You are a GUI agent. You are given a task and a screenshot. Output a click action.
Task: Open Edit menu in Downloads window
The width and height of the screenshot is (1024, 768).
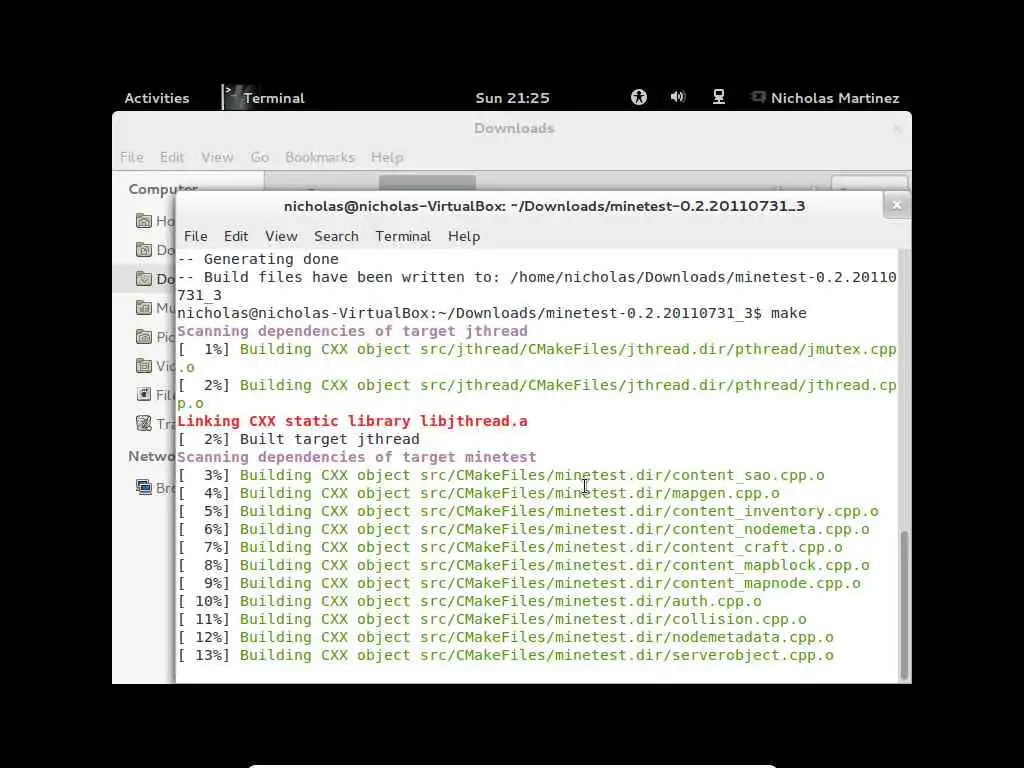[172, 157]
